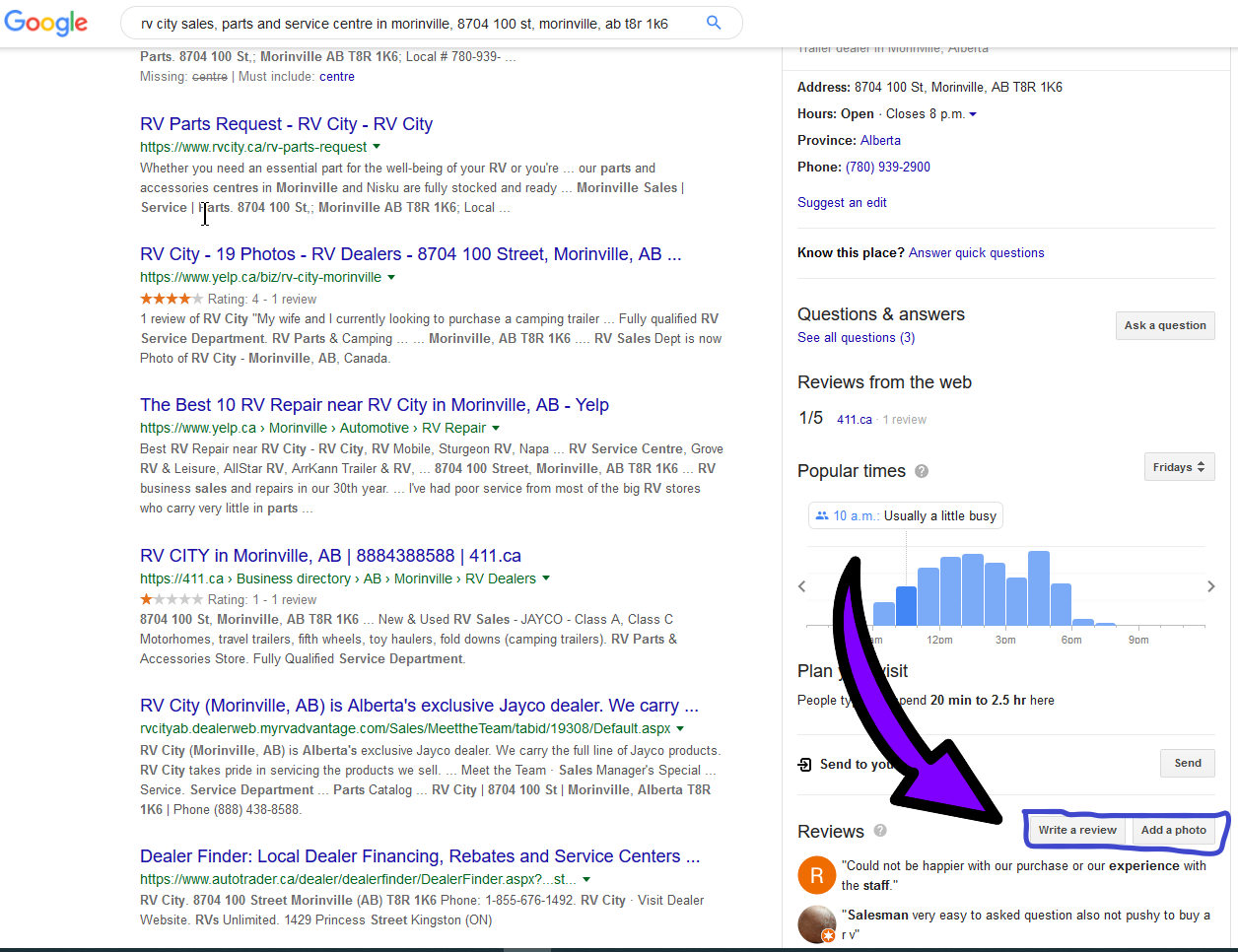Viewport: 1238px width, 952px height.
Task: Show next day in popular times chart
Action: pyautogui.click(x=1210, y=586)
